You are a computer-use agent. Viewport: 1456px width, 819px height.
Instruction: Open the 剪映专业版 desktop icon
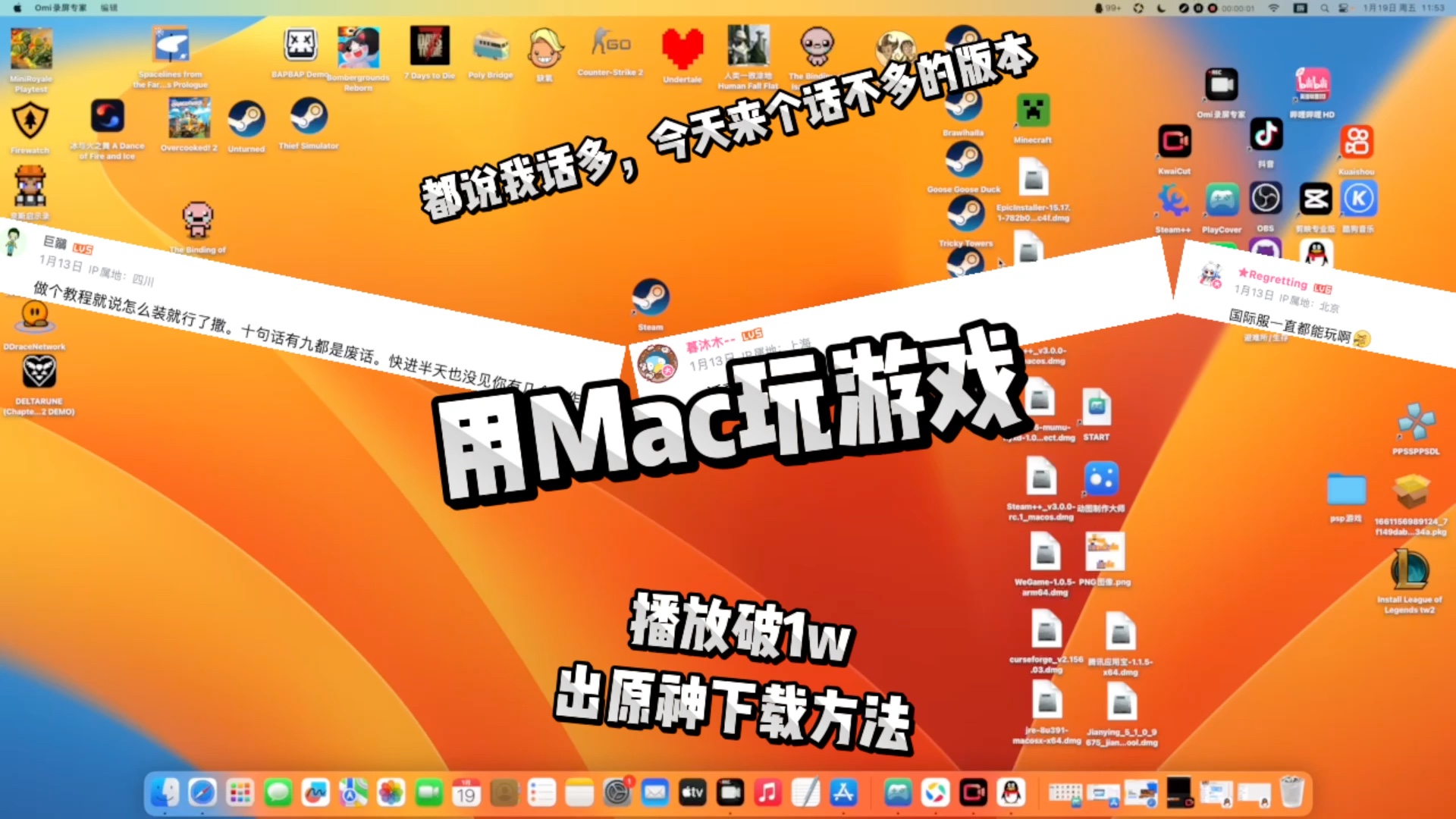pyautogui.click(x=1316, y=199)
